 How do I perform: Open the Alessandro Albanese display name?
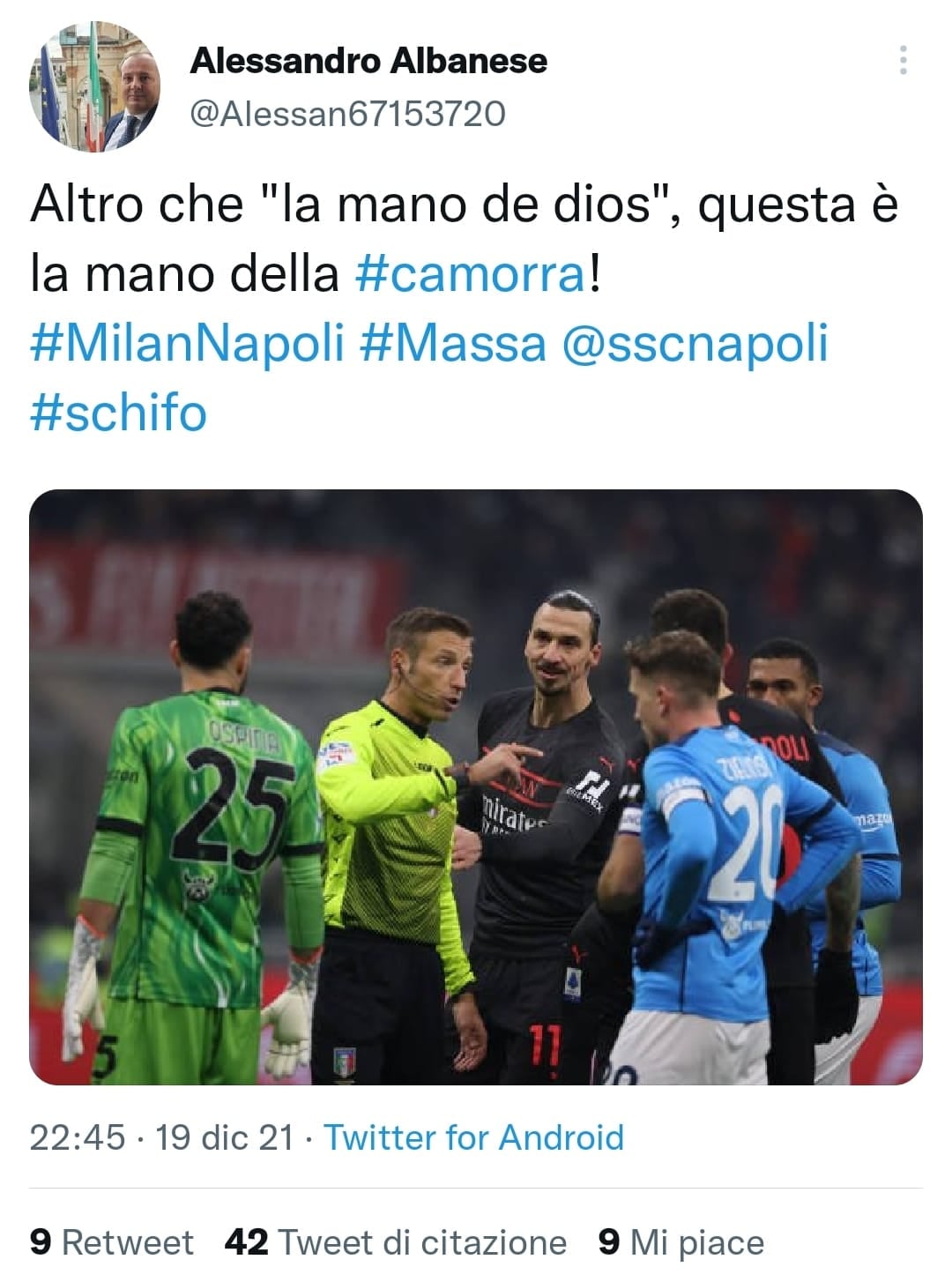368,61
